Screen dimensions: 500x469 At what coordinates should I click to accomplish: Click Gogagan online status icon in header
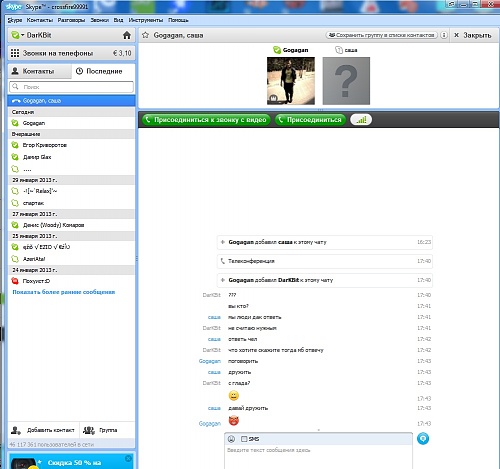[277, 50]
